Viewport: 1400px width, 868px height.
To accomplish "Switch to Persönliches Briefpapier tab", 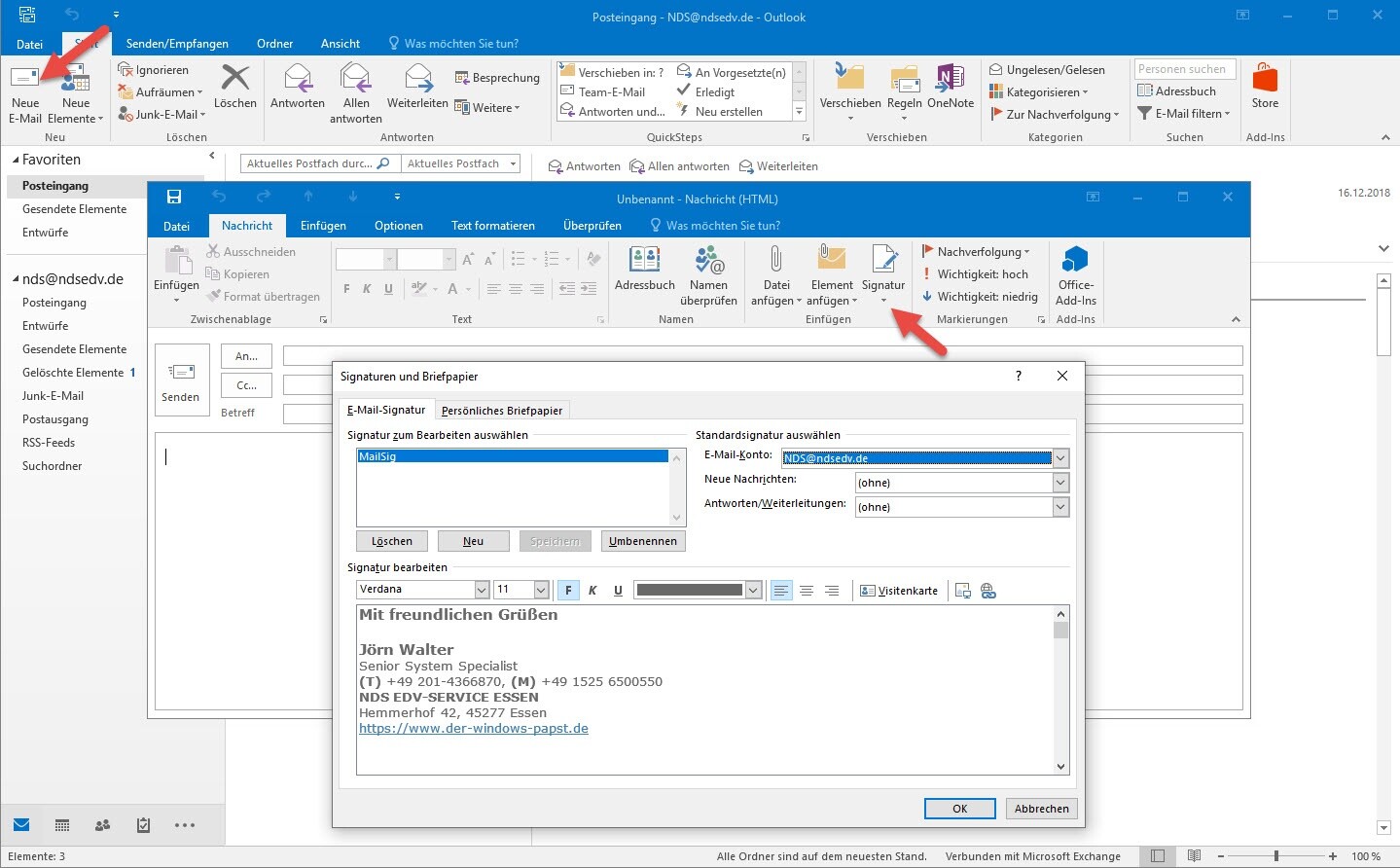I will pyautogui.click(x=501, y=411).
